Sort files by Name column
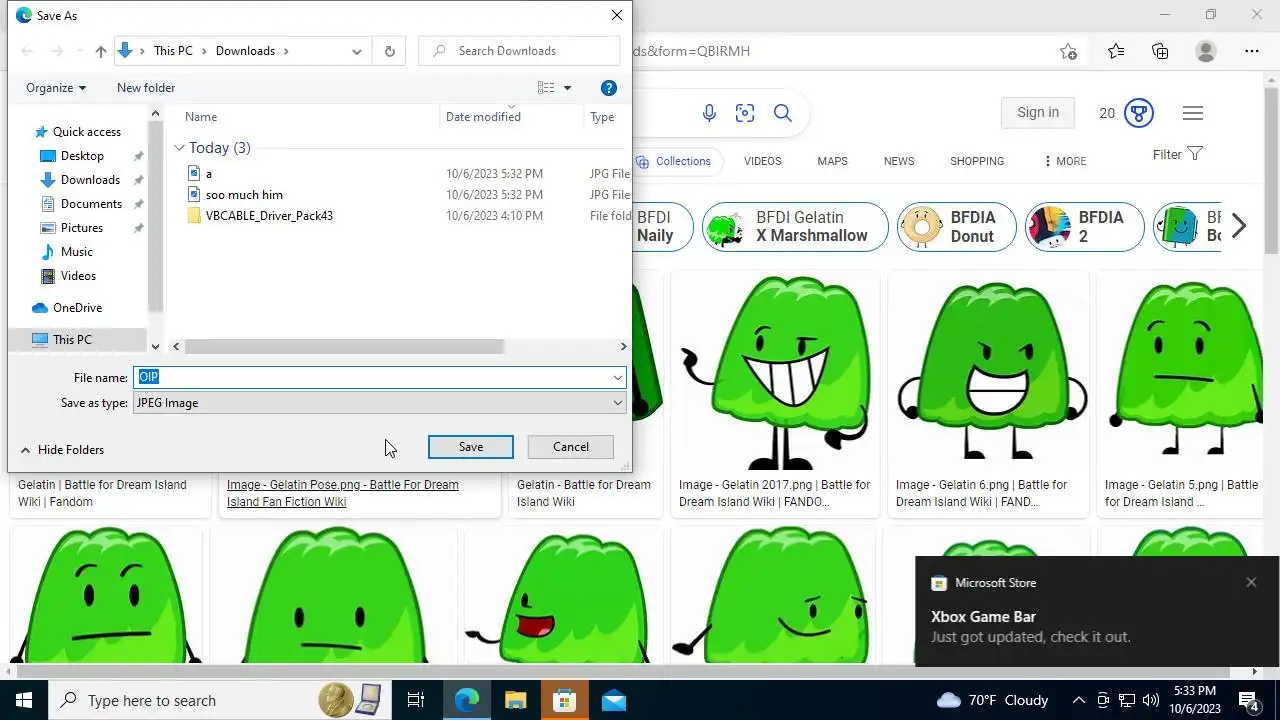1280x720 pixels. coord(201,117)
